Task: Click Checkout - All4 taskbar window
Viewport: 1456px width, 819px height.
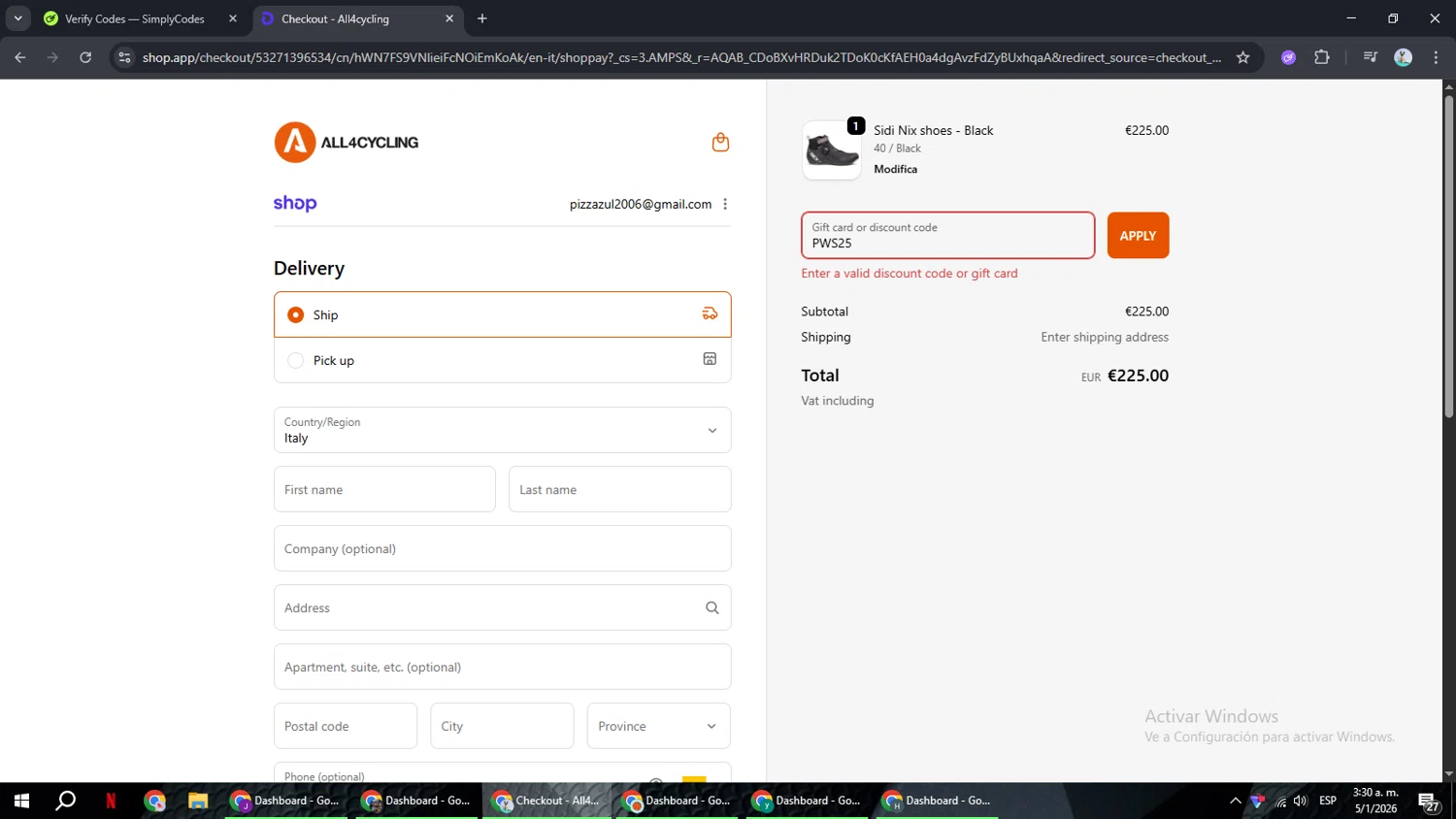Action: click(x=547, y=801)
